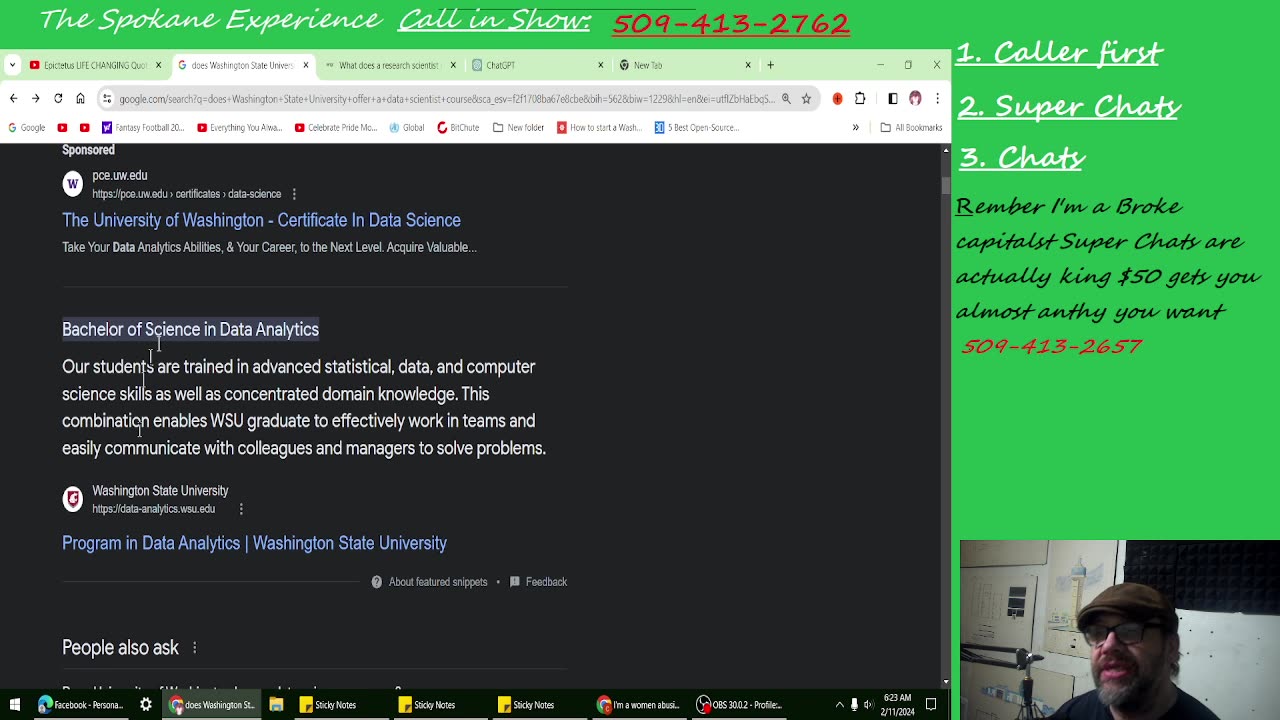Screen dimensions: 1280x720
Task: Open University of Washington Certificate In Data Science
Action: pyautogui.click(x=261, y=220)
